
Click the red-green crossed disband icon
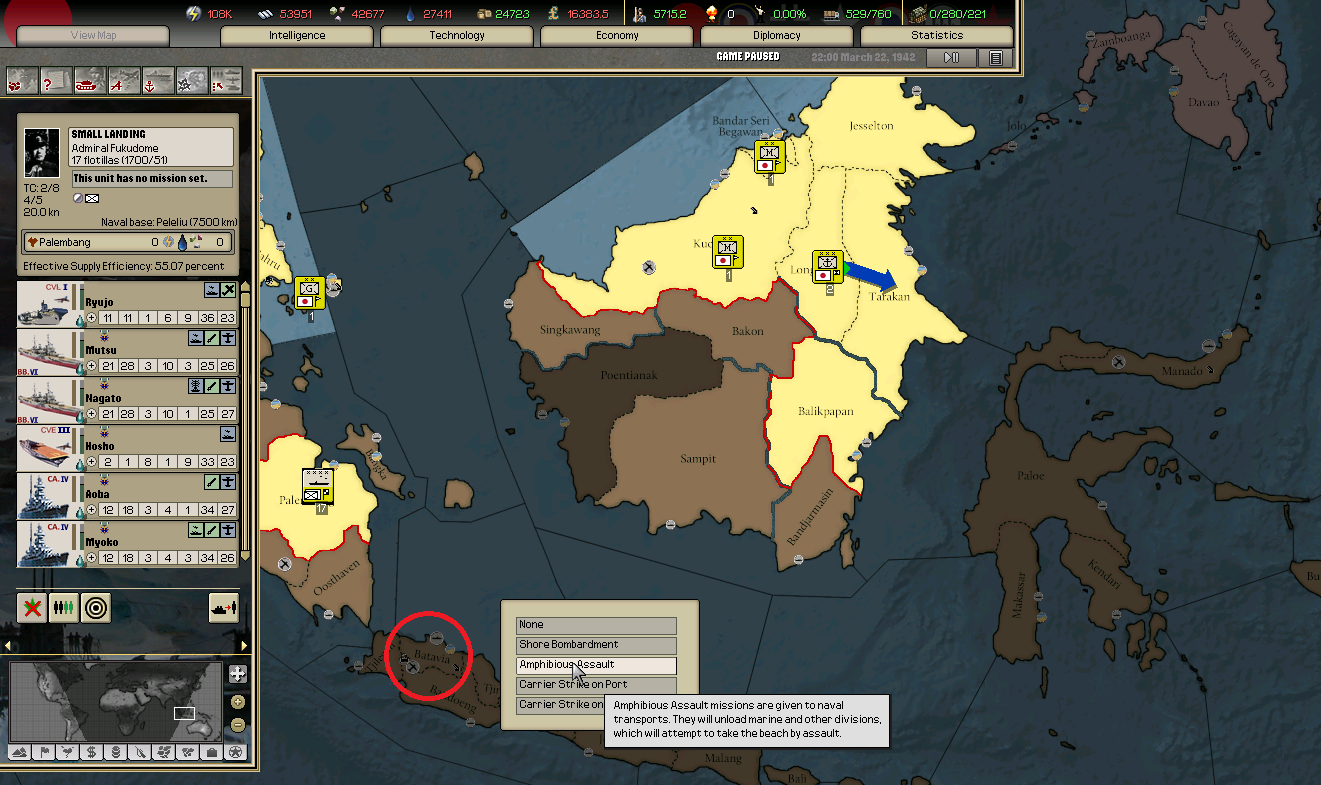point(33,607)
